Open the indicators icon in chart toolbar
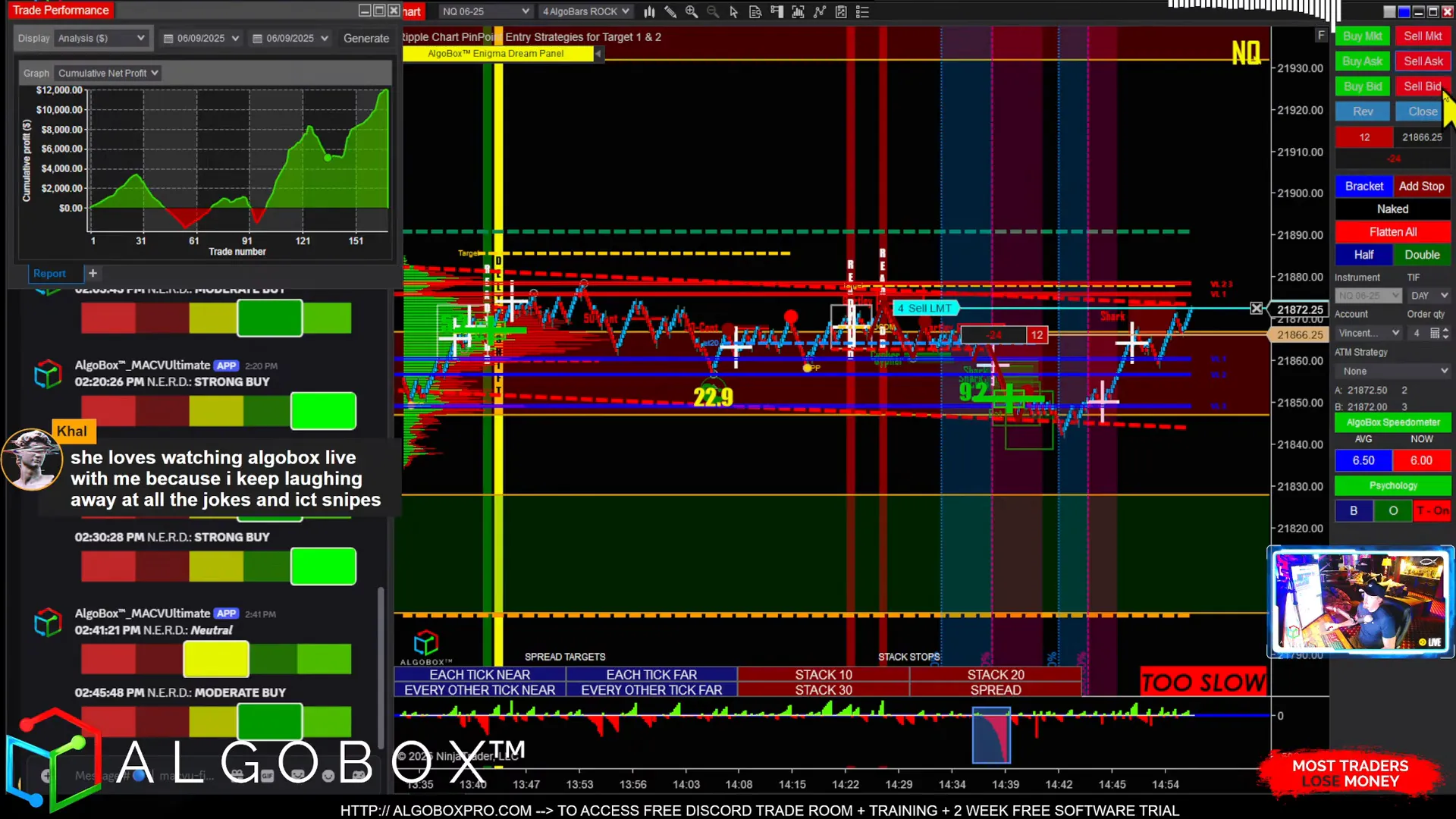Image resolution: width=1456 pixels, height=819 pixels. tap(798, 11)
